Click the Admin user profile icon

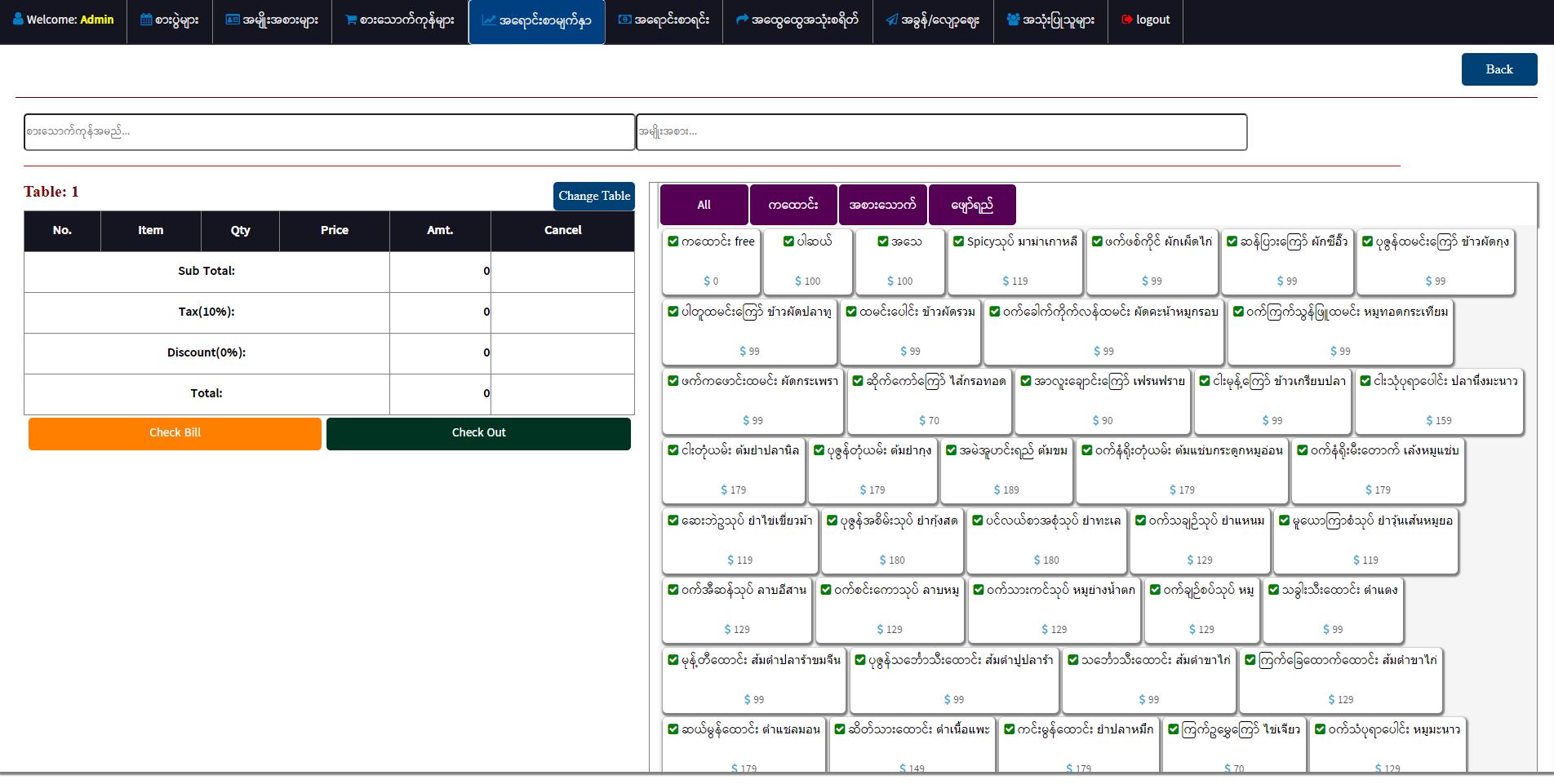point(18,20)
